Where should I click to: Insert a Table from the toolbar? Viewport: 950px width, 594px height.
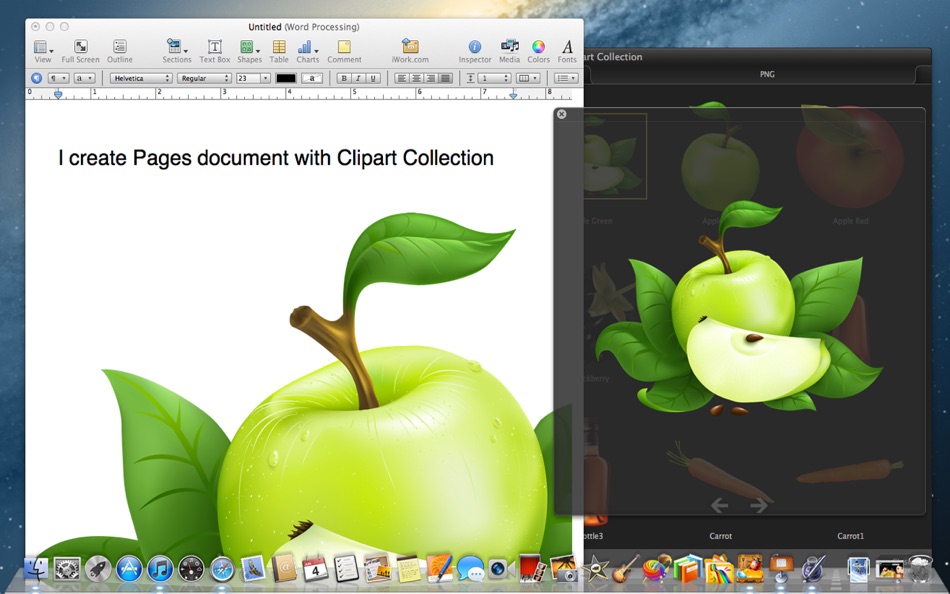(279, 51)
